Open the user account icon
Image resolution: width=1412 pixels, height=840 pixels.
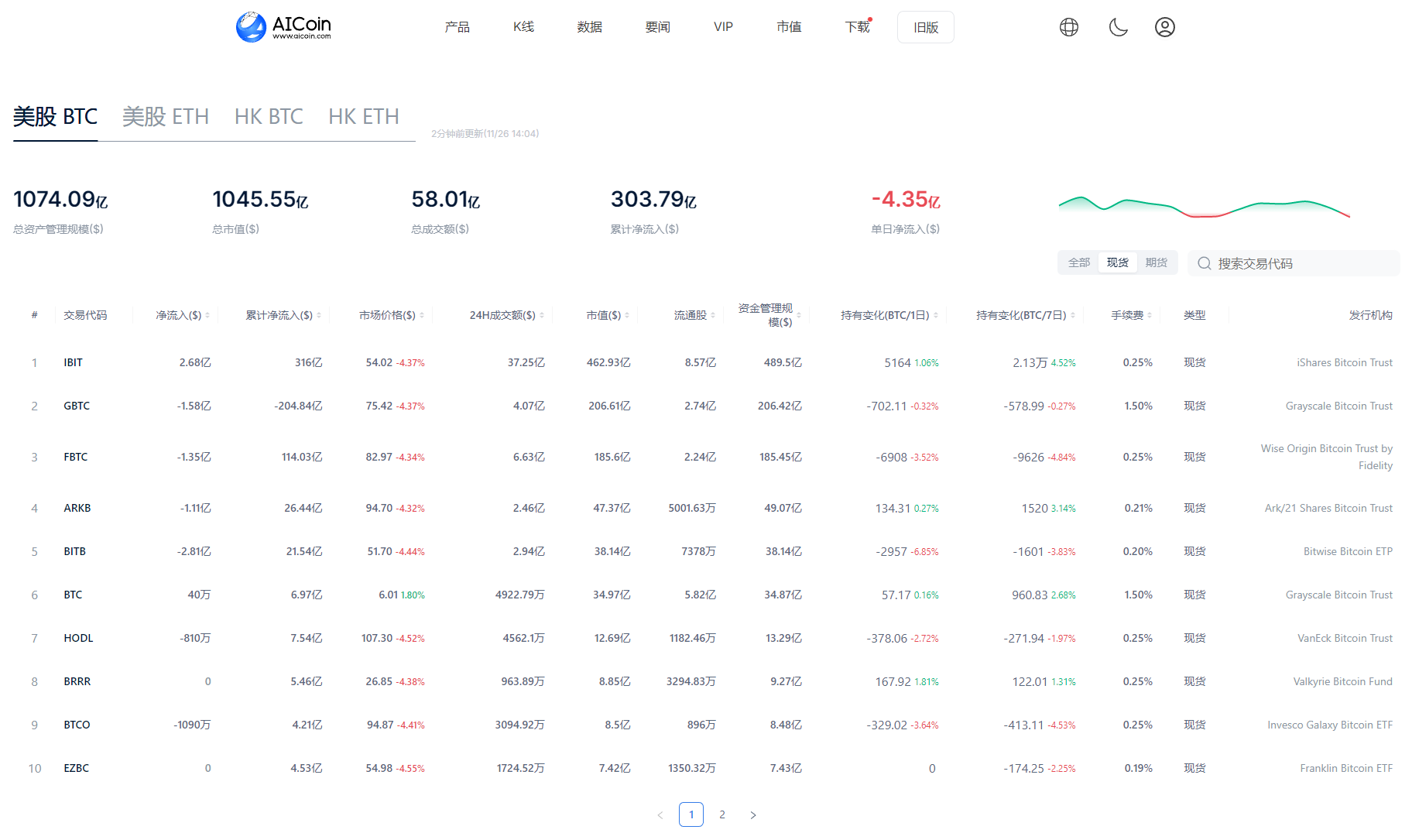pos(1165,27)
